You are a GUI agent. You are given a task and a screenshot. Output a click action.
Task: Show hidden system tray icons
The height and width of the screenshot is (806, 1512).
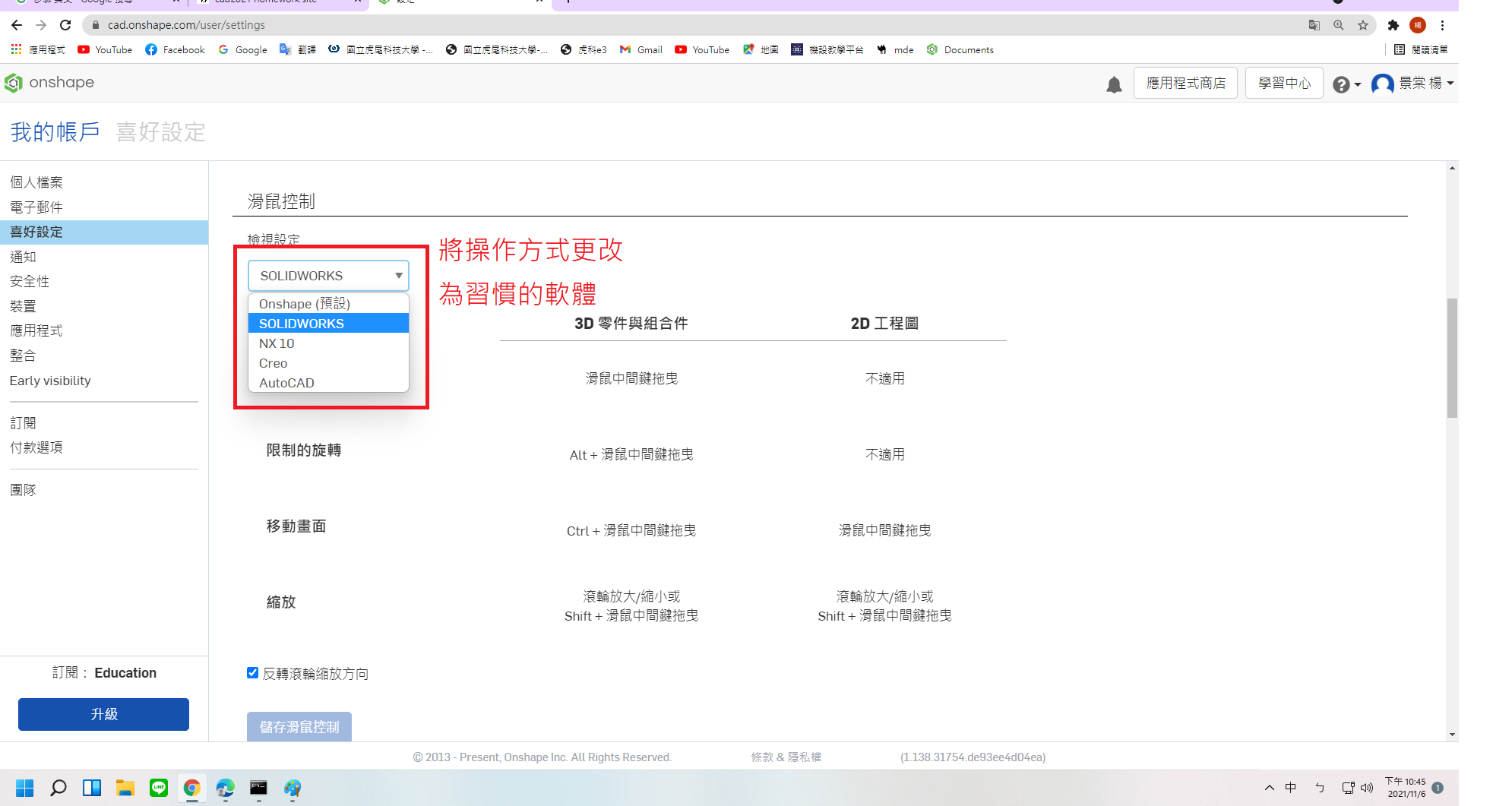click(x=1269, y=788)
